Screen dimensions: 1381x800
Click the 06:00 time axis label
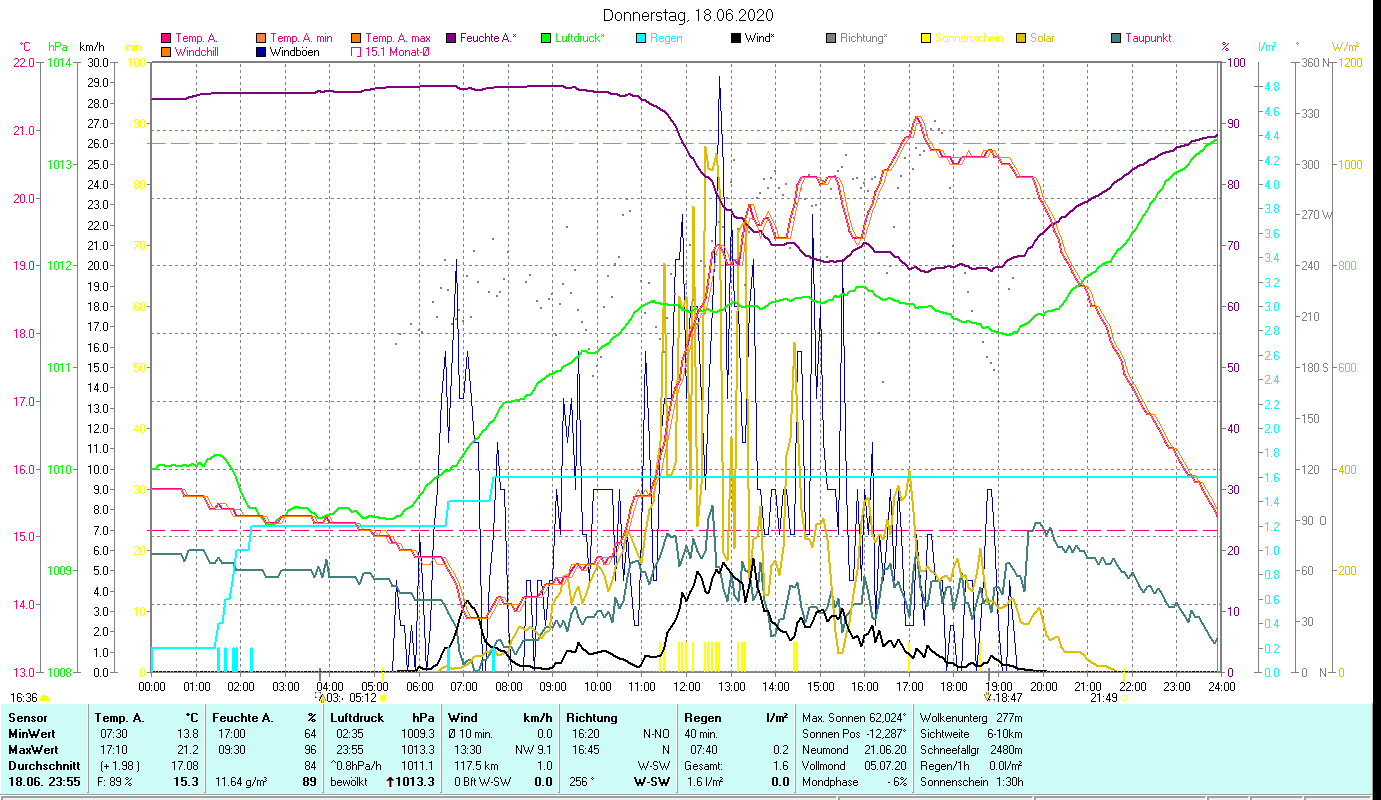420,686
